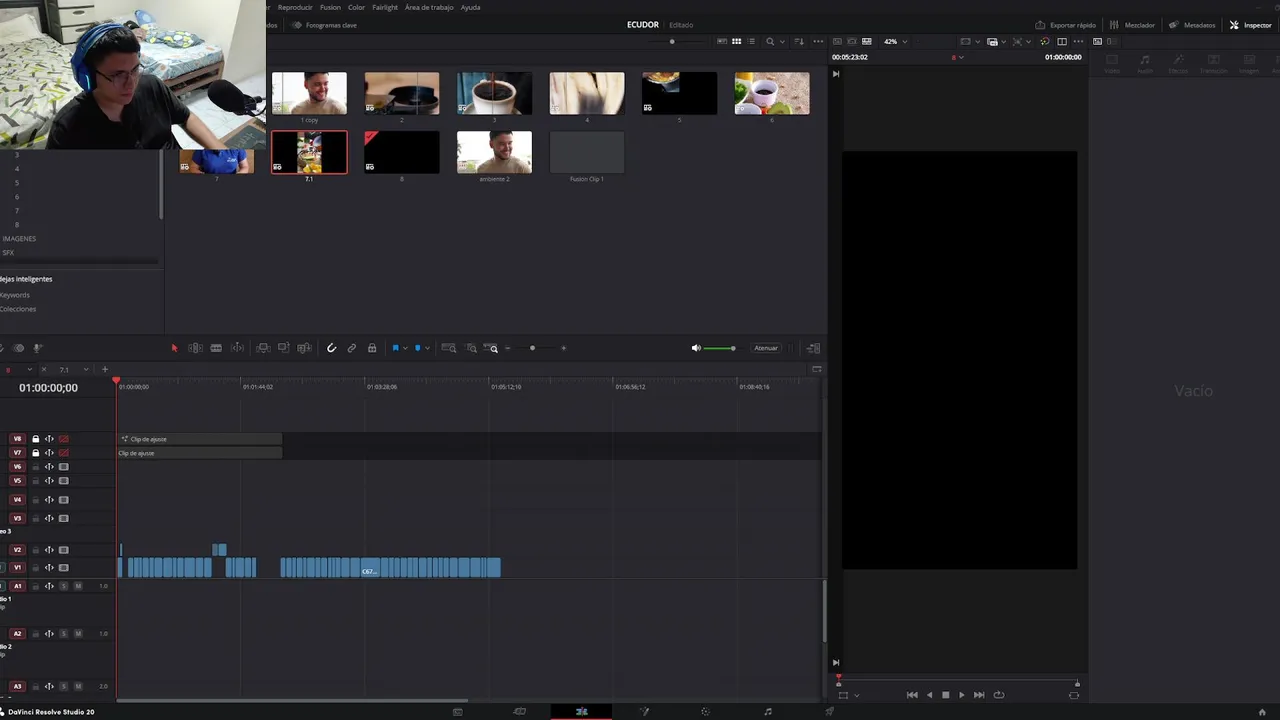
Task: Select the 'ambiente 2' clip thumbnail
Action: coord(494,153)
